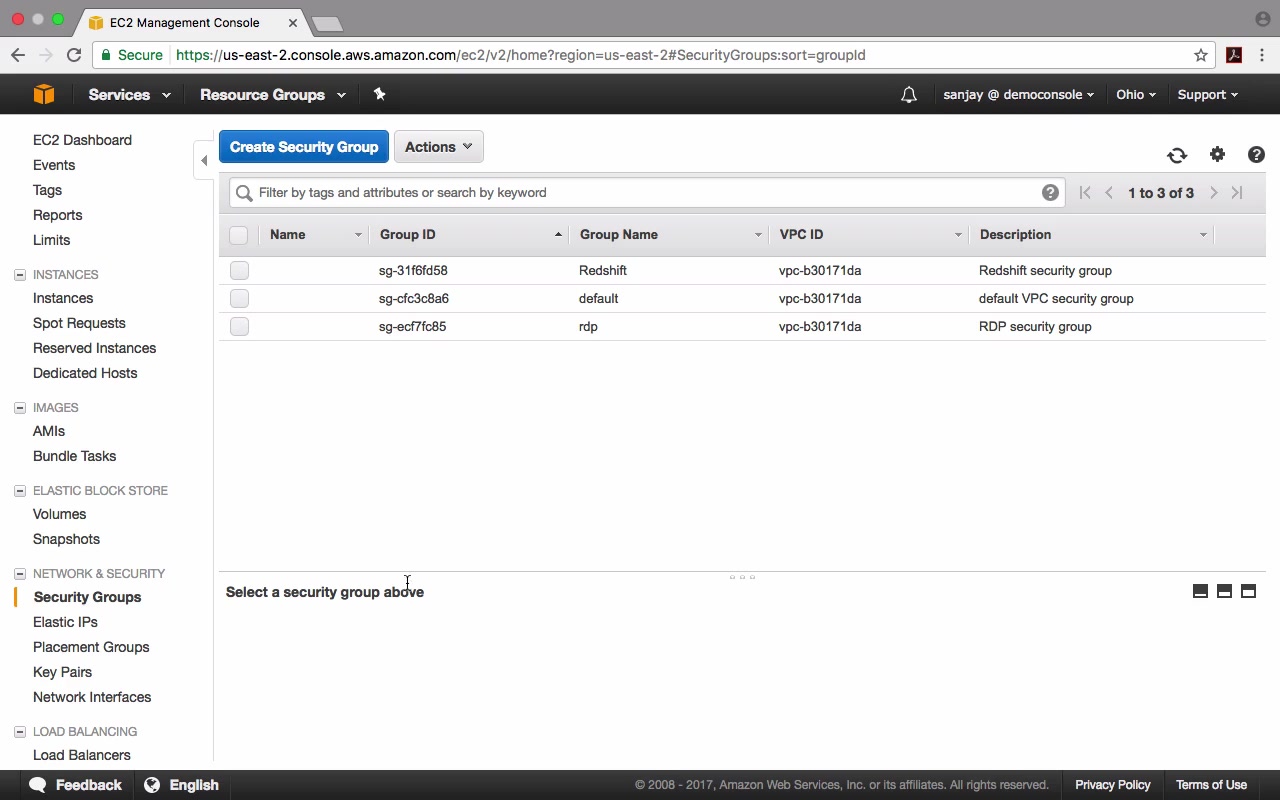Go to Instances in sidebar

click(63, 298)
